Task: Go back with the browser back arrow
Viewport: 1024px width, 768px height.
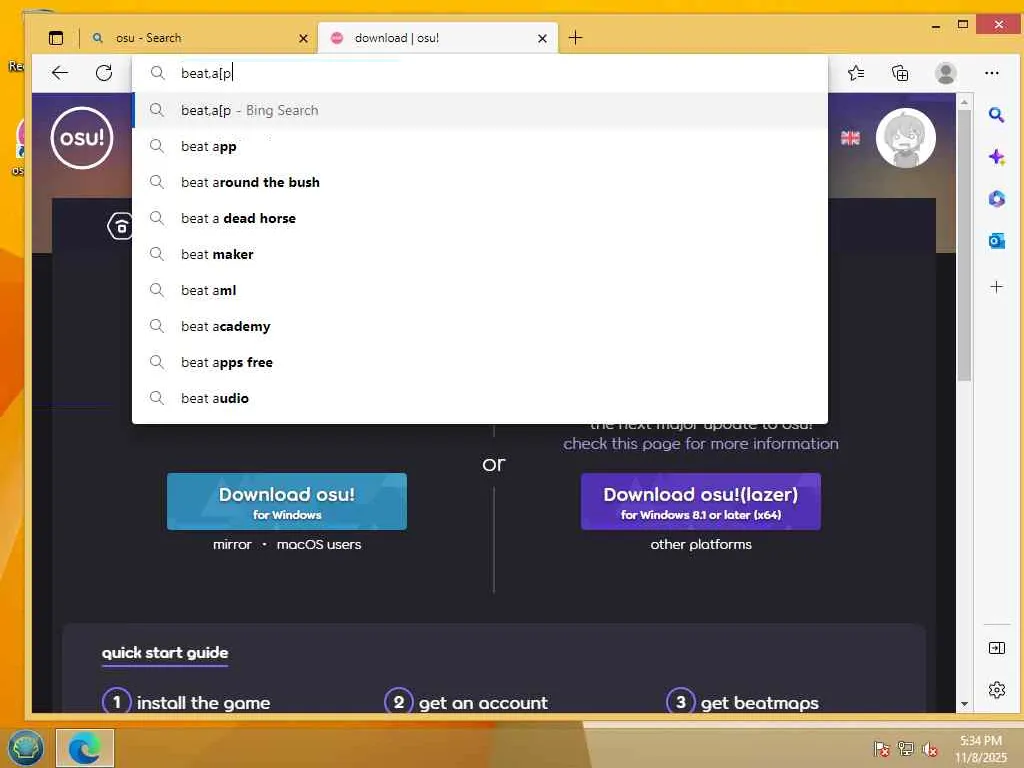Action: point(60,72)
